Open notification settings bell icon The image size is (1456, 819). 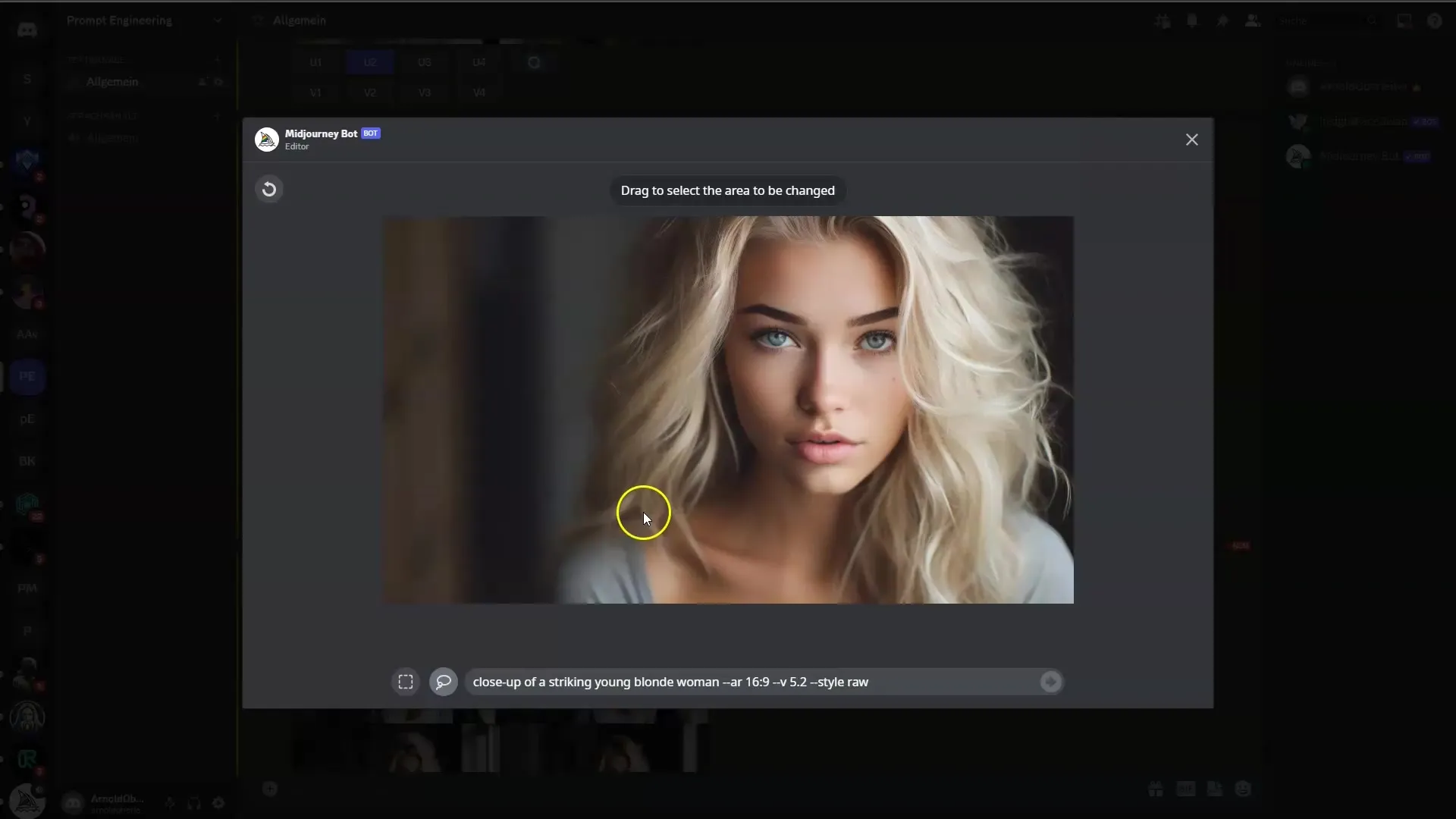point(1192,21)
